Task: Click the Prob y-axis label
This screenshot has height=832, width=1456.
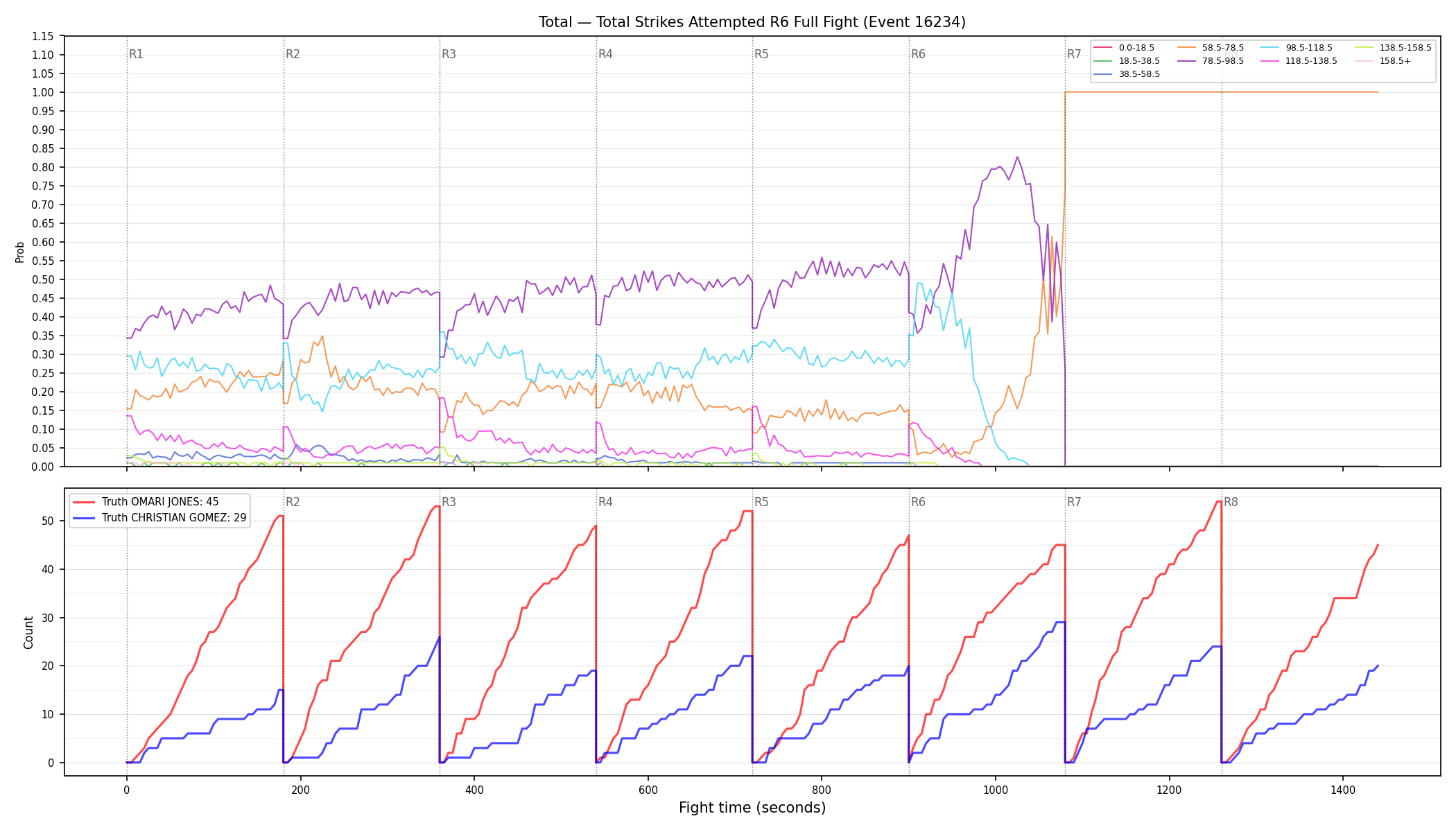Action: click(19, 252)
